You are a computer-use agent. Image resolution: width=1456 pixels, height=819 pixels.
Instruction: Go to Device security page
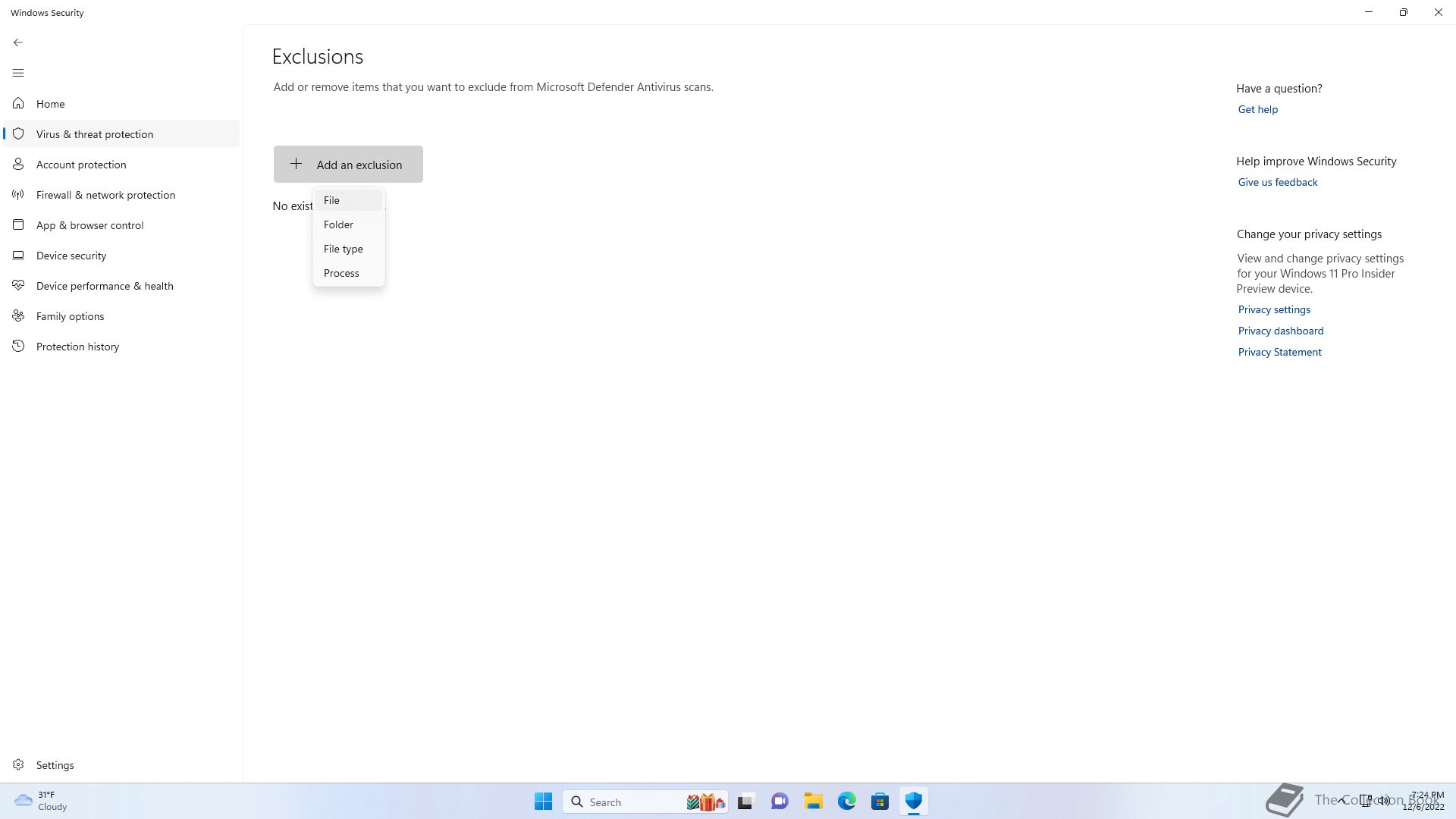tap(121, 256)
